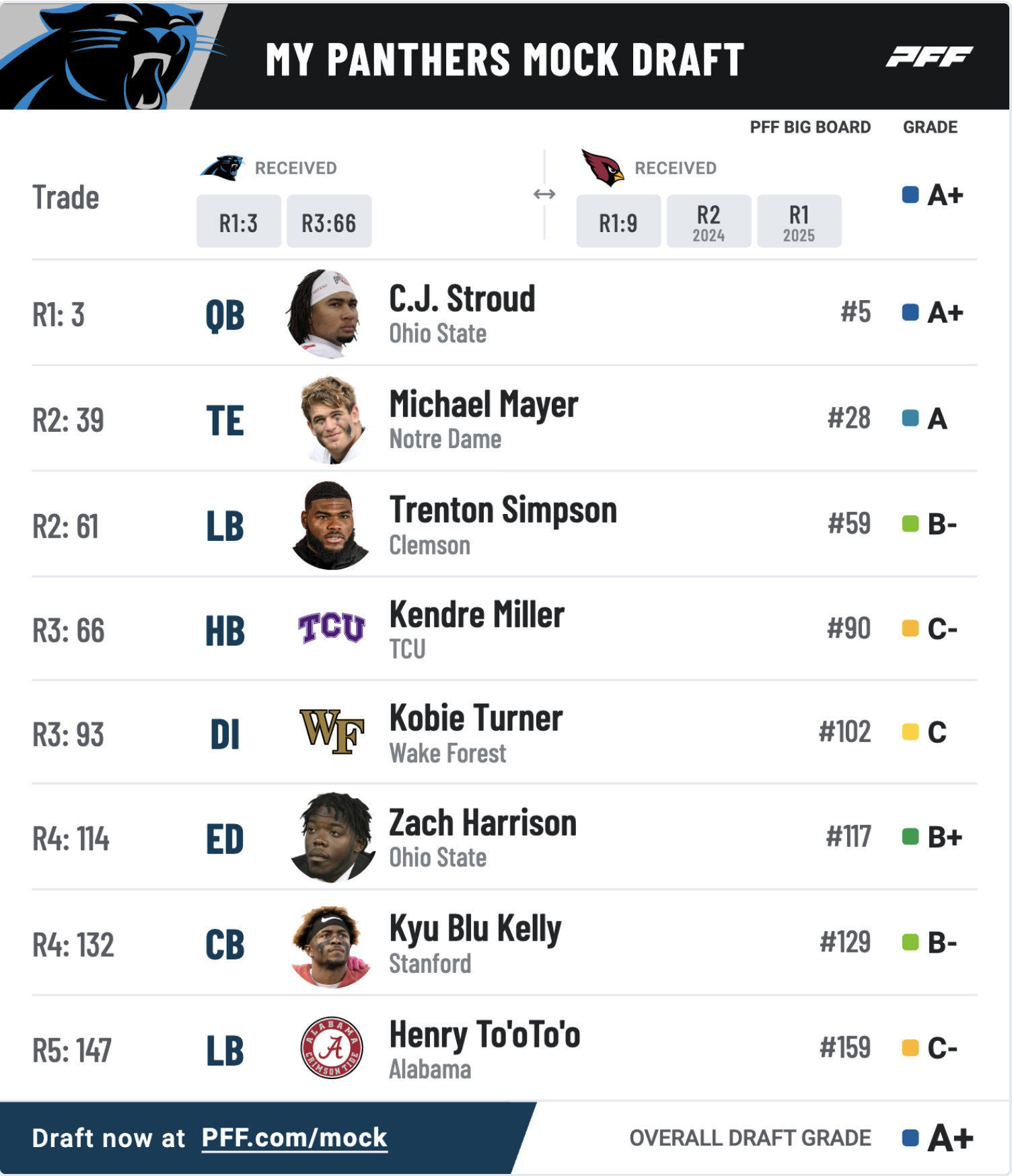Click the green B- swatch for Trenton Simpson

click(x=910, y=523)
